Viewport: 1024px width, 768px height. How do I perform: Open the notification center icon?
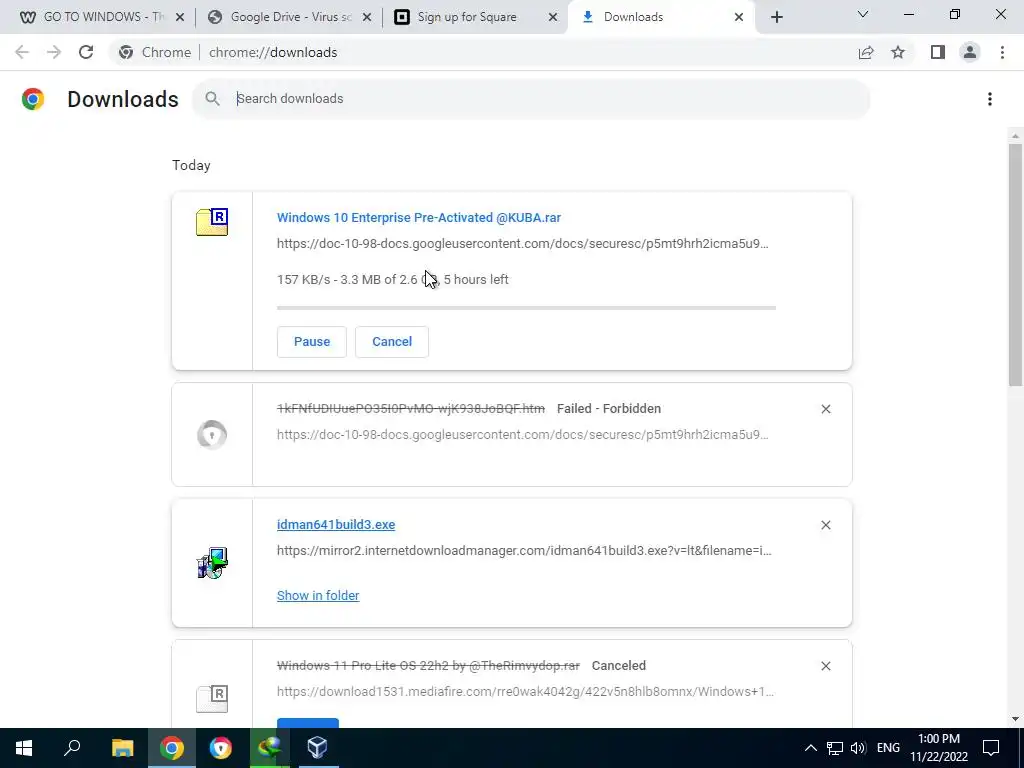click(991, 748)
